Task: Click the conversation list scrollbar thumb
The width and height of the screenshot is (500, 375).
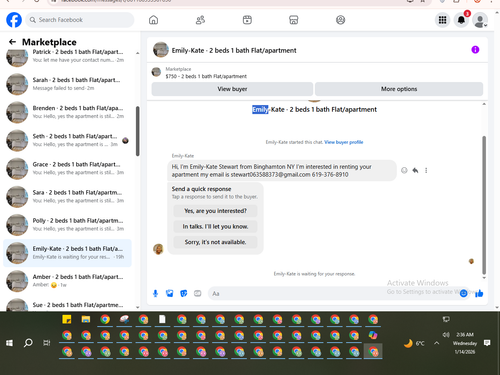Action: coord(137,131)
